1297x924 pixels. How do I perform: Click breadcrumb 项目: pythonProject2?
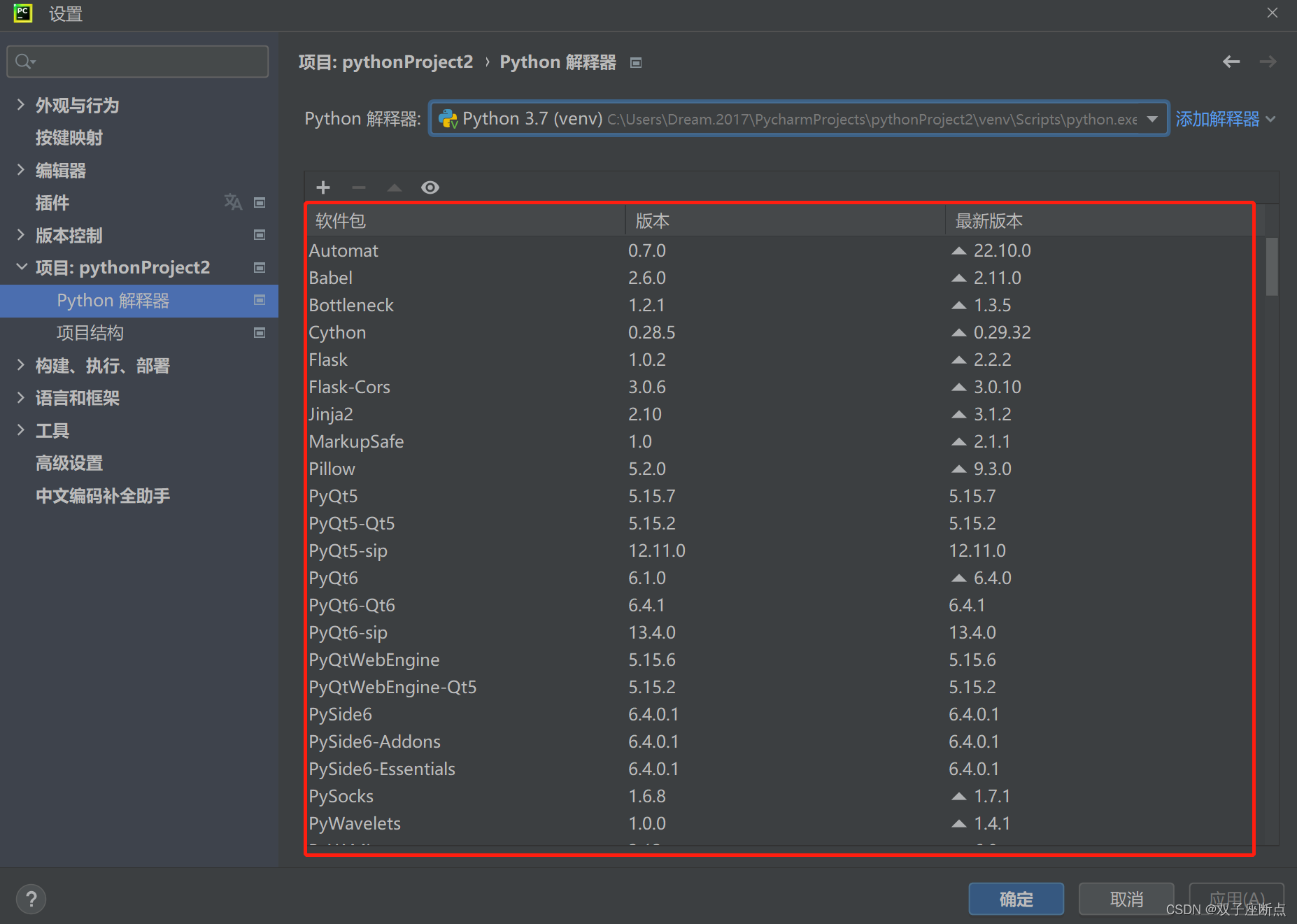385,62
